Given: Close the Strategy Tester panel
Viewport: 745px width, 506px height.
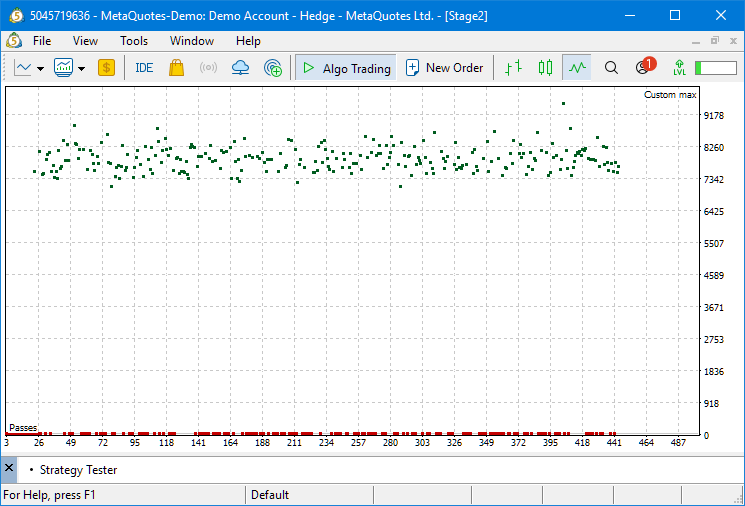Looking at the screenshot, I should [9, 469].
